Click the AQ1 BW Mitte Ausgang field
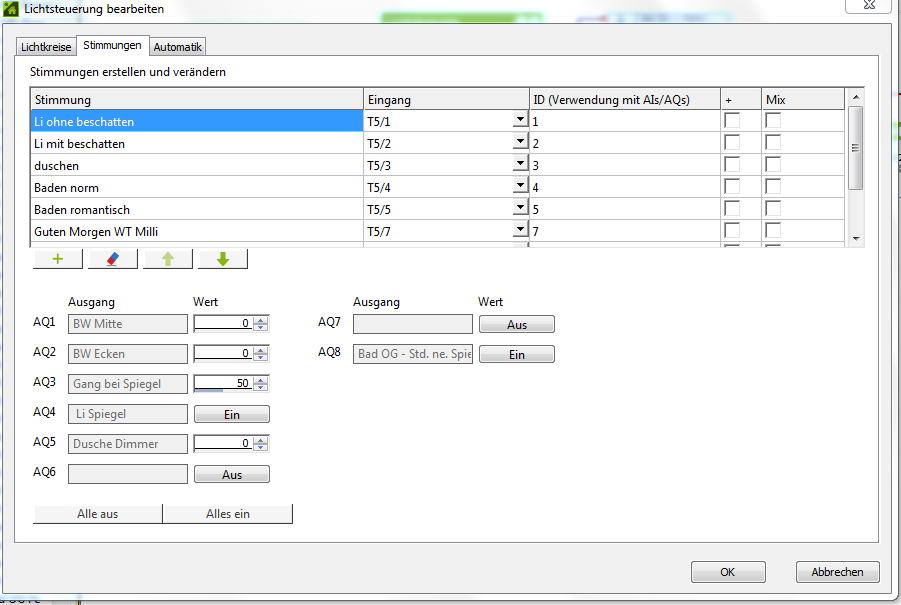Image resolution: width=901 pixels, height=605 pixels. 128,323
